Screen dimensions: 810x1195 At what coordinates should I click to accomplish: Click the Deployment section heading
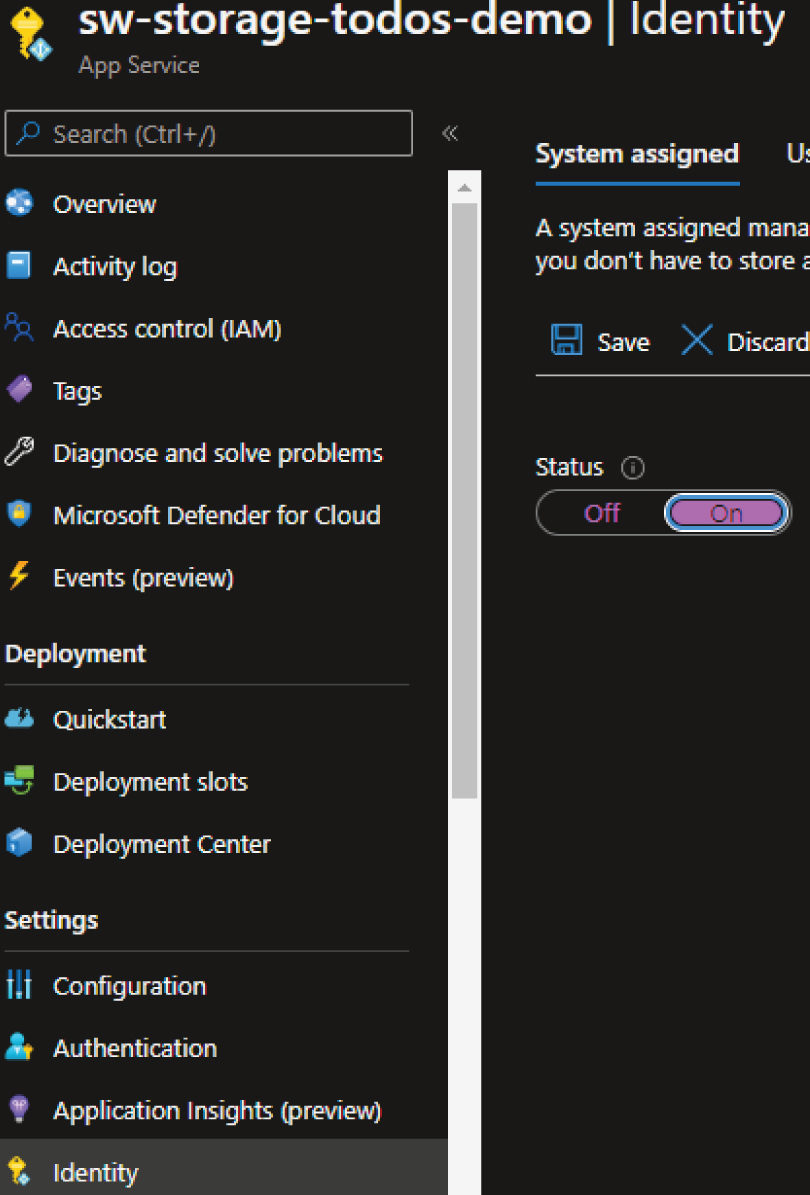coord(75,654)
